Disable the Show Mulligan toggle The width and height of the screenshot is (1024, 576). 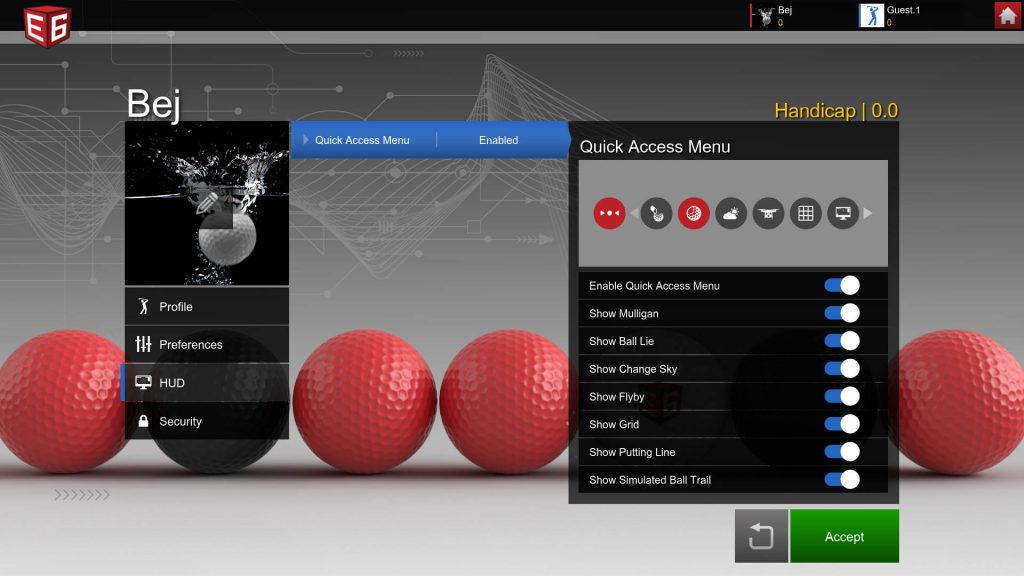click(842, 313)
